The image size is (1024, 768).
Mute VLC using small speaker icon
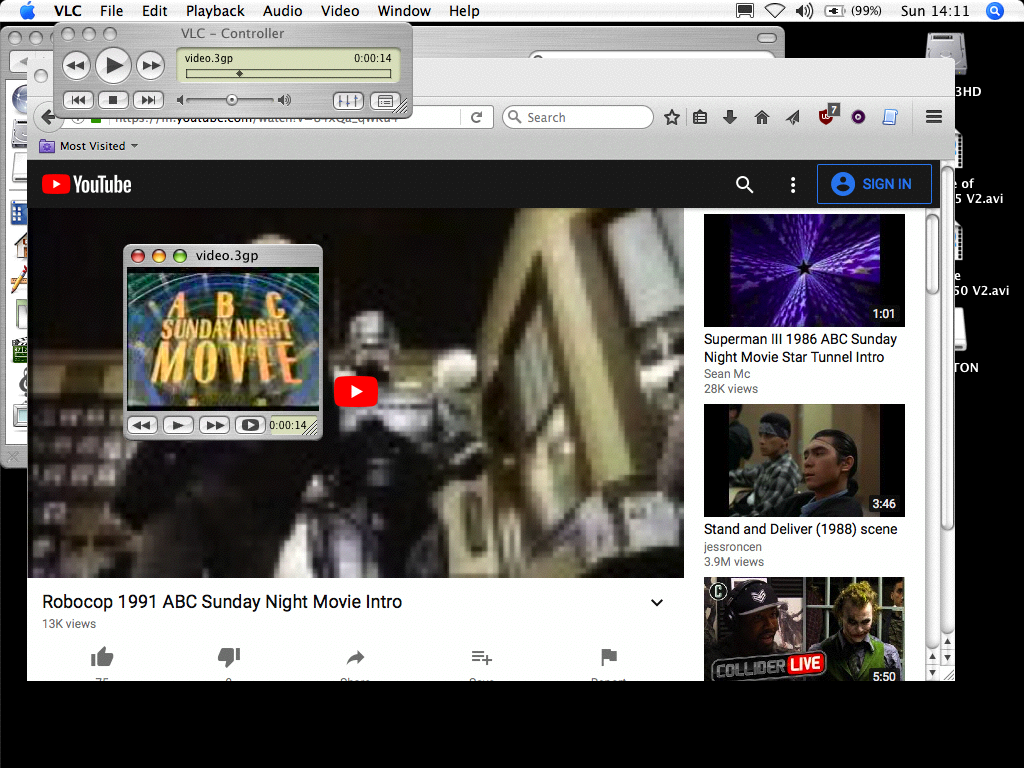coord(180,100)
